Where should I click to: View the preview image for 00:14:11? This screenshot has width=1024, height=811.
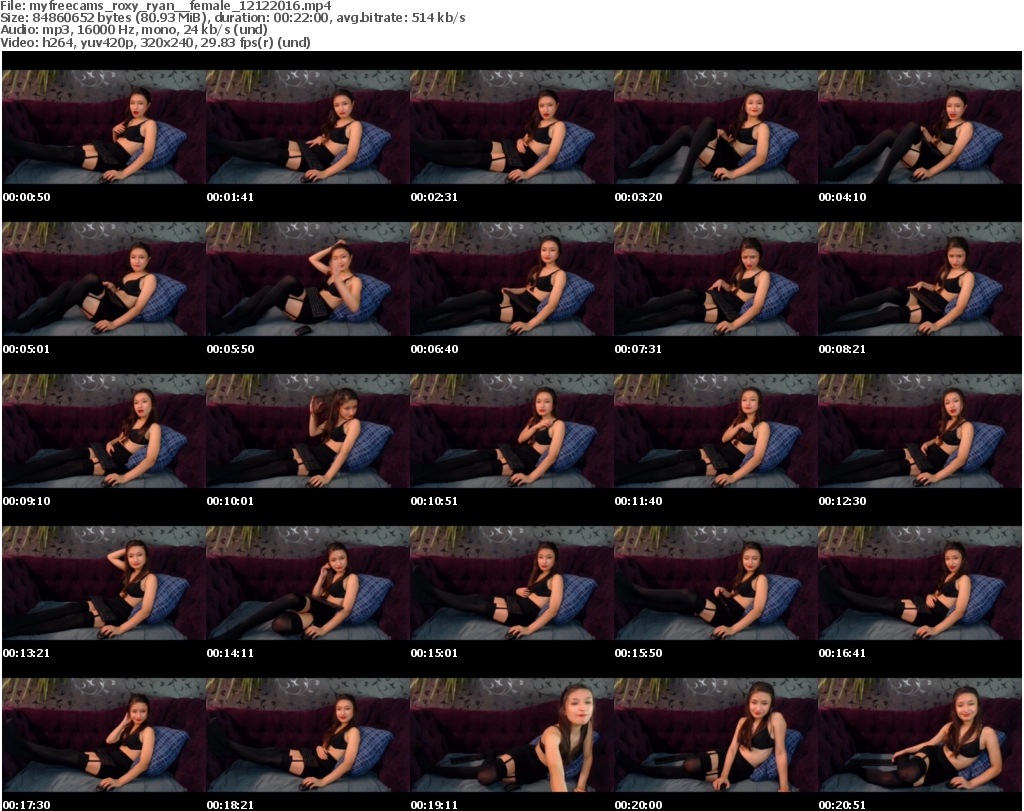pyautogui.click(x=308, y=584)
